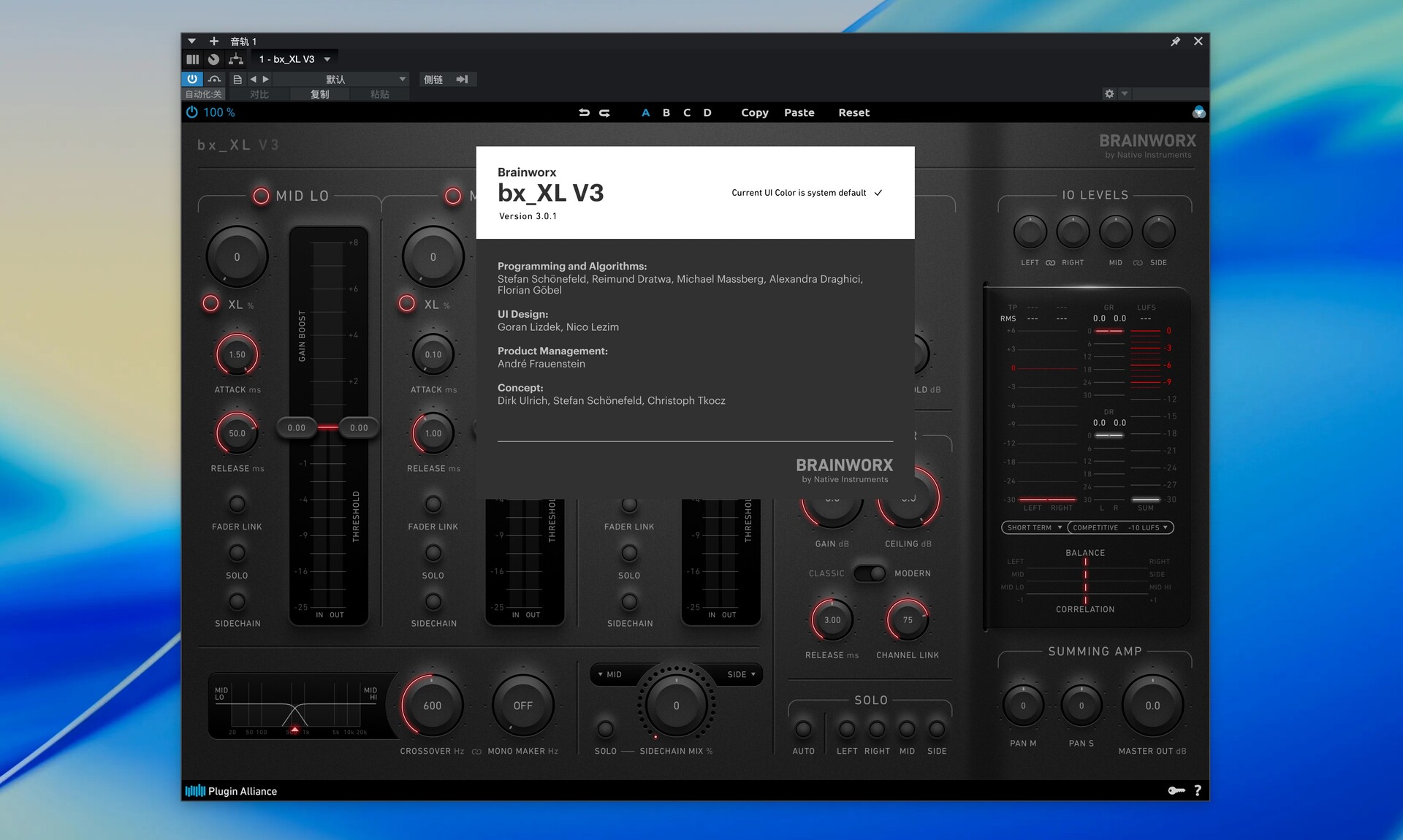Solo the SIDE channel in the SOLO section
Image resolution: width=1403 pixels, height=840 pixels.
pyautogui.click(x=937, y=729)
